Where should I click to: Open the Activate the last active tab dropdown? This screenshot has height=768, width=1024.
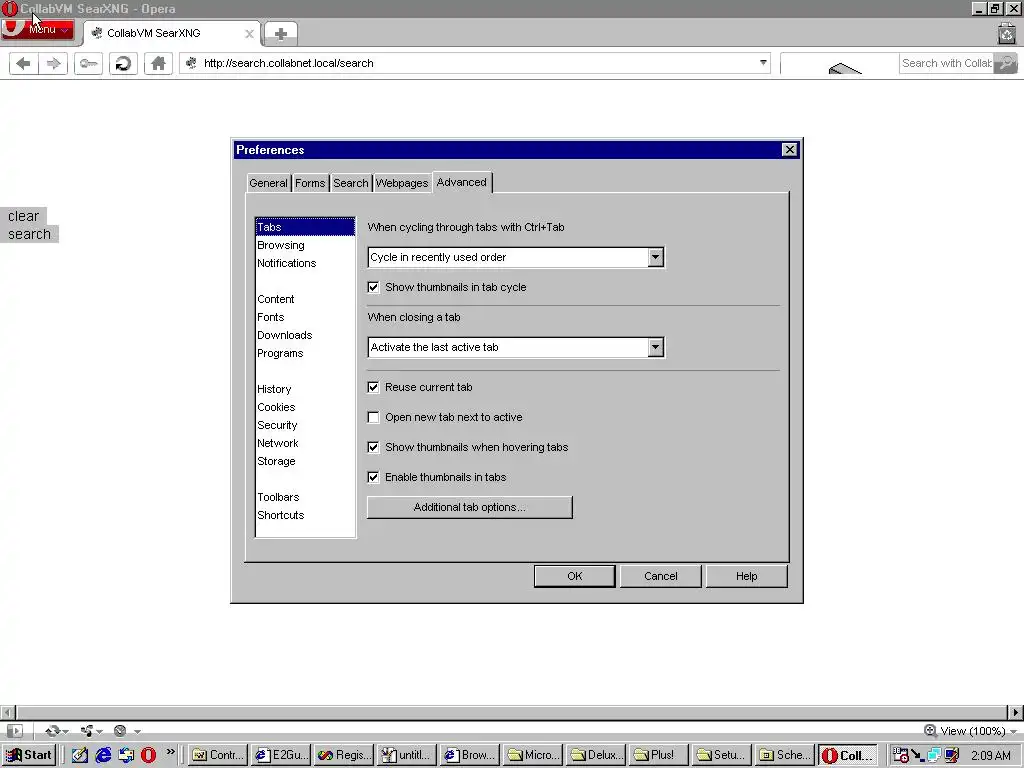pos(516,347)
